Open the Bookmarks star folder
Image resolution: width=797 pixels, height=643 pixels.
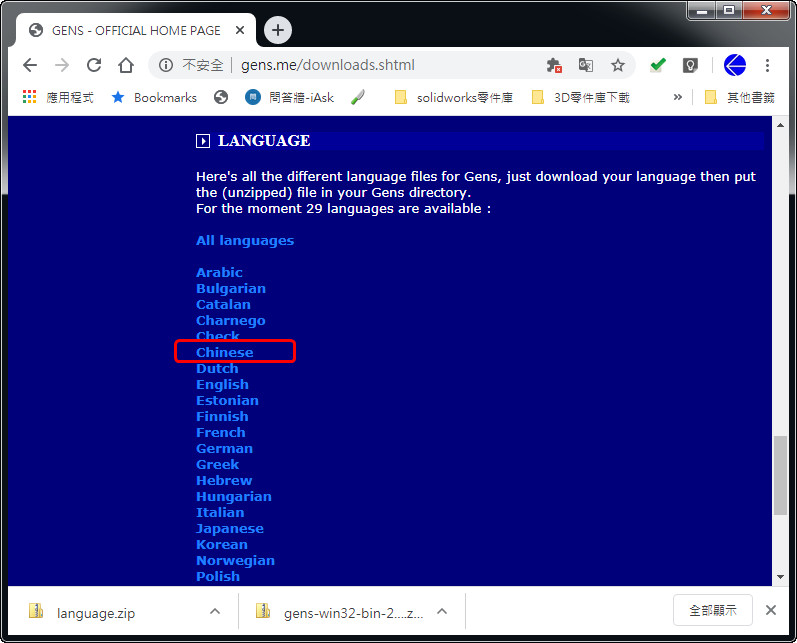tap(154, 97)
